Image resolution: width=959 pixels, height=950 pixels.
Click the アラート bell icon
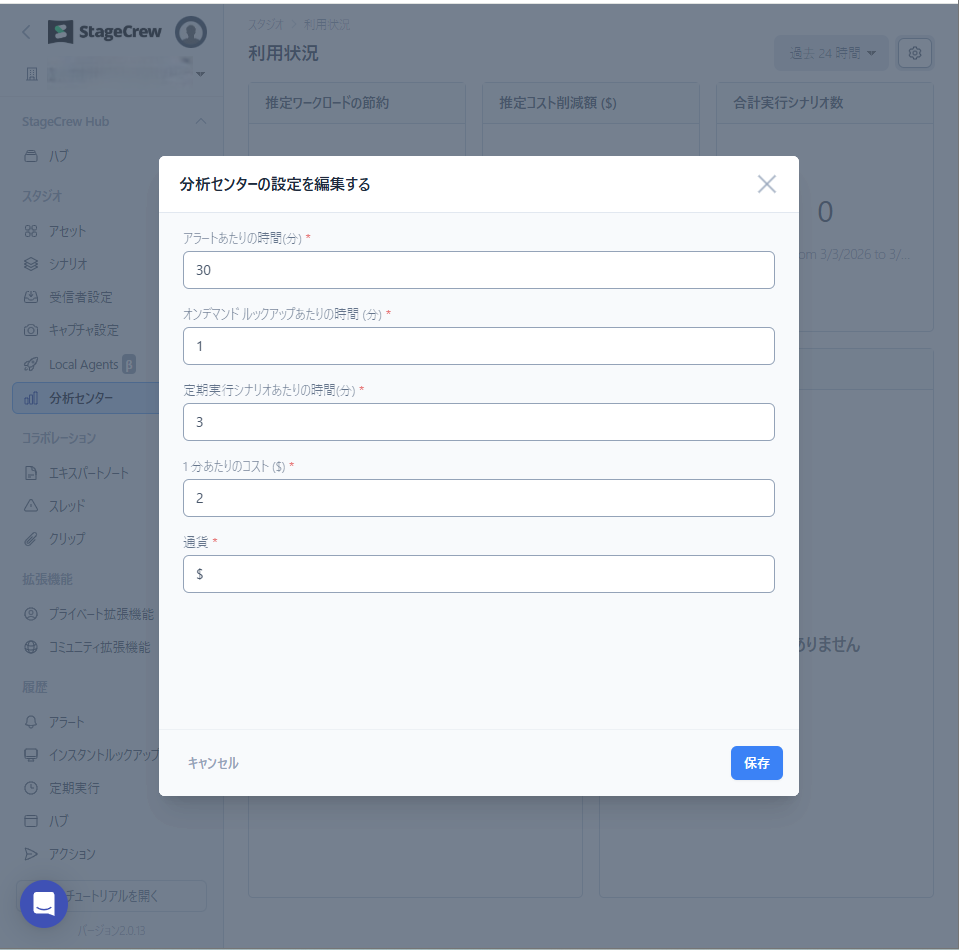tap(31, 722)
